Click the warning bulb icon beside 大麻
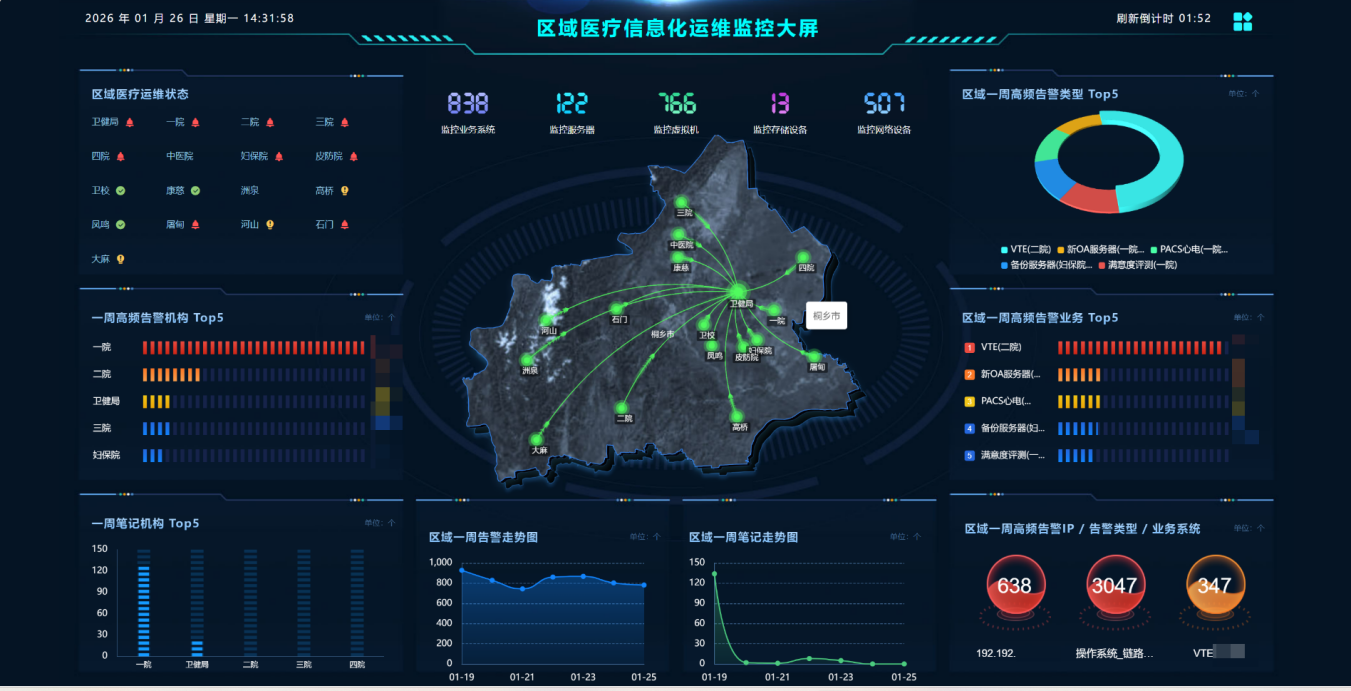The width and height of the screenshot is (1351, 691). point(121,258)
